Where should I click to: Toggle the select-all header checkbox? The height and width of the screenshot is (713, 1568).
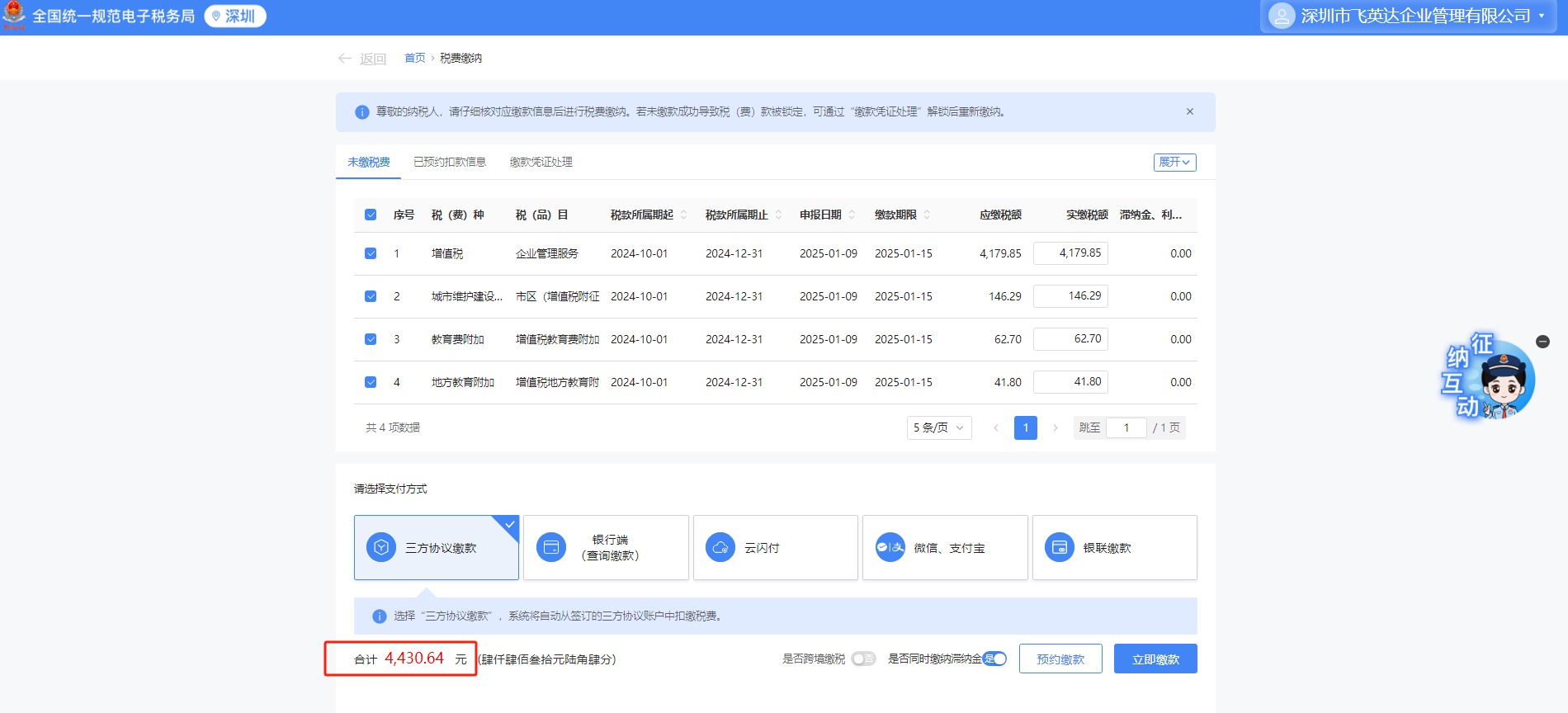click(x=371, y=215)
